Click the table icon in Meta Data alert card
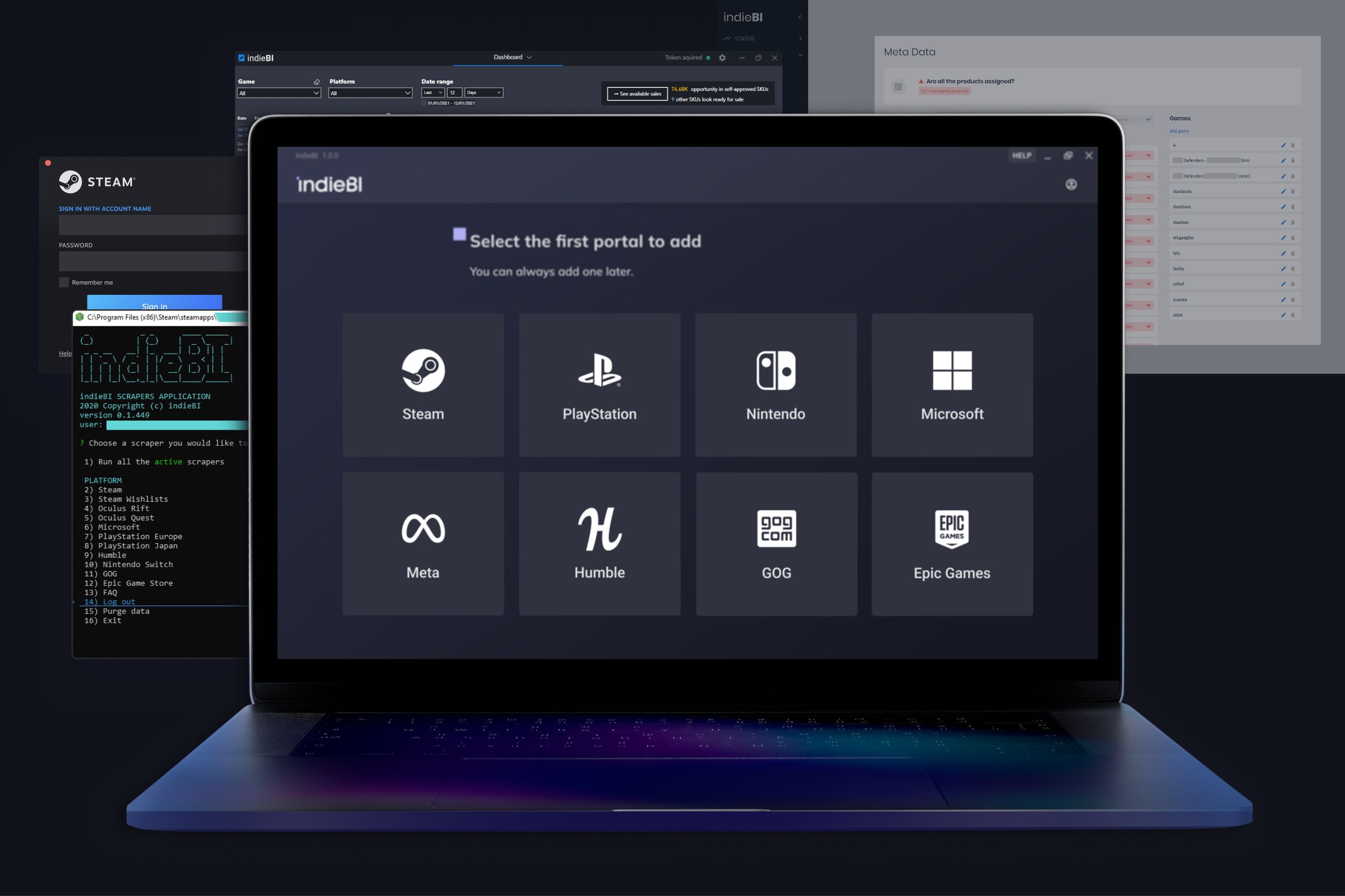This screenshot has width=1345, height=896. (x=898, y=87)
